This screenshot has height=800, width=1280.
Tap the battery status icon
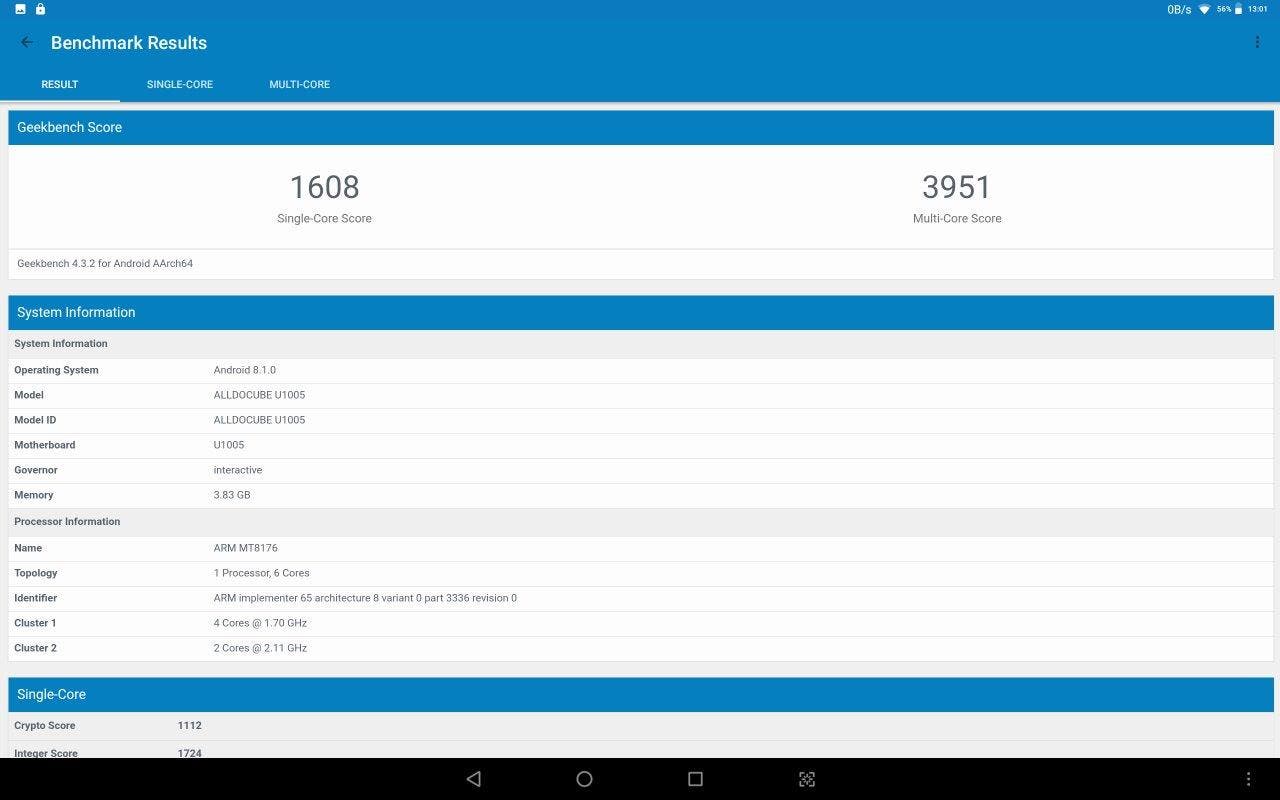1238,9
